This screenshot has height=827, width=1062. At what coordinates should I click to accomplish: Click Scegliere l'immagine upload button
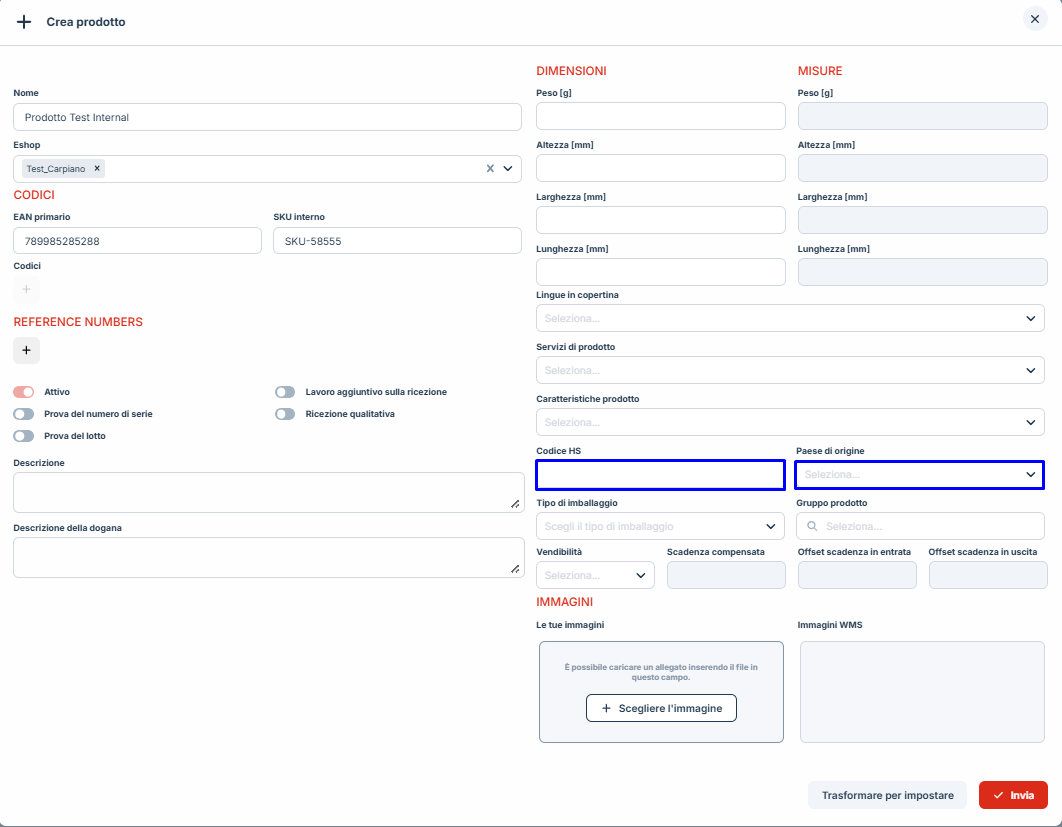tap(661, 708)
